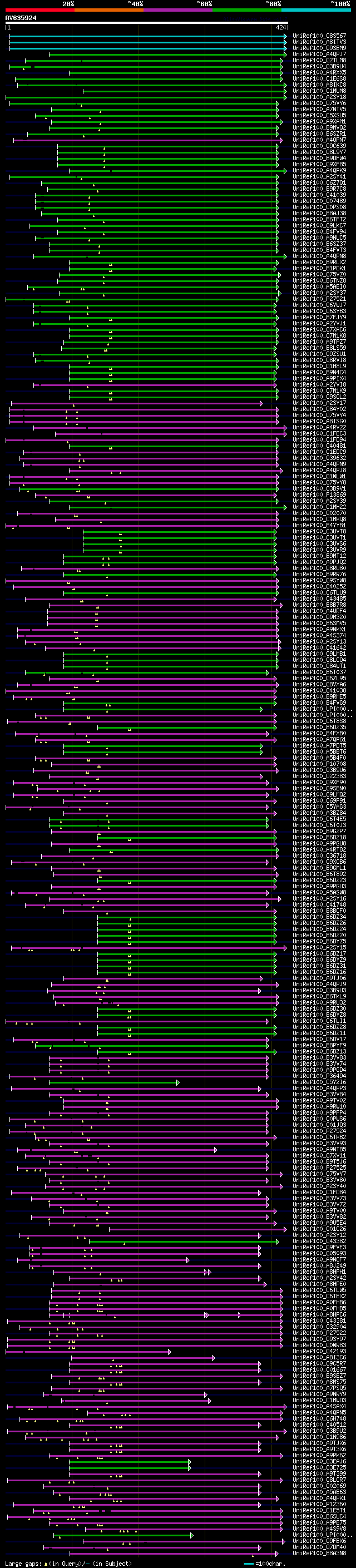Select UniRef100_B9GZP7 label
356x1568 pixels.
coord(319,832)
